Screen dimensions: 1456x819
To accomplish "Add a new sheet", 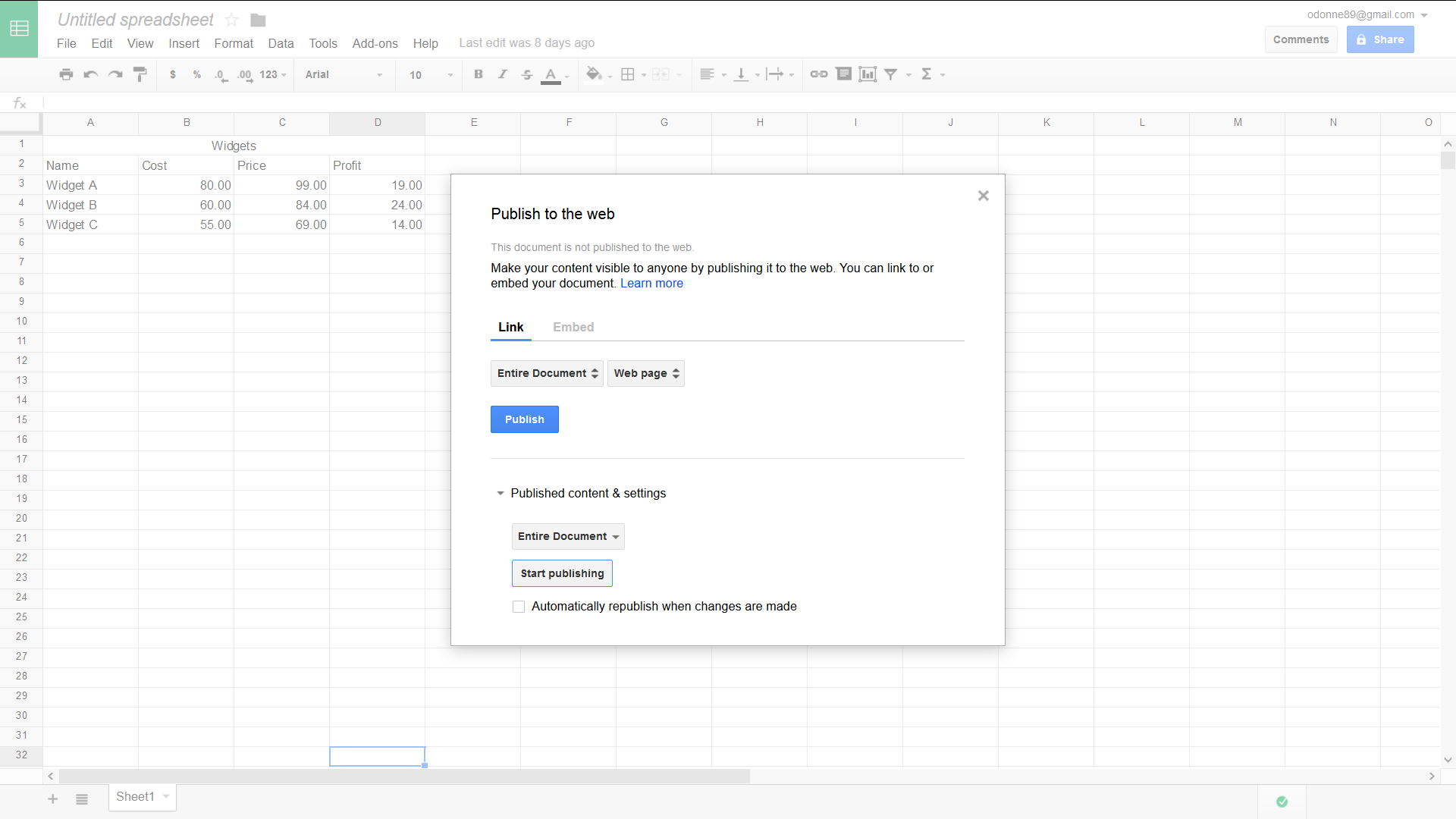I will click(53, 799).
